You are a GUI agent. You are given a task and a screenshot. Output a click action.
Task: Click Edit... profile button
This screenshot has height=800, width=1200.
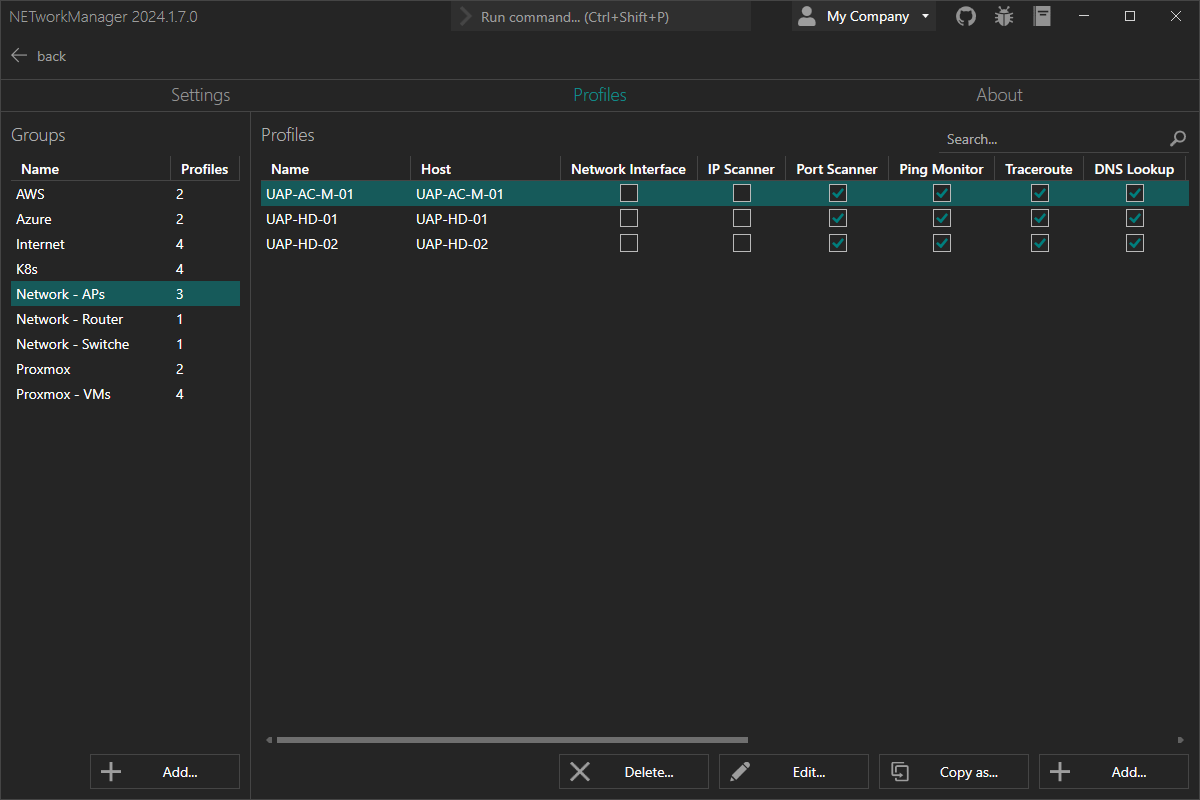(794, 772)
